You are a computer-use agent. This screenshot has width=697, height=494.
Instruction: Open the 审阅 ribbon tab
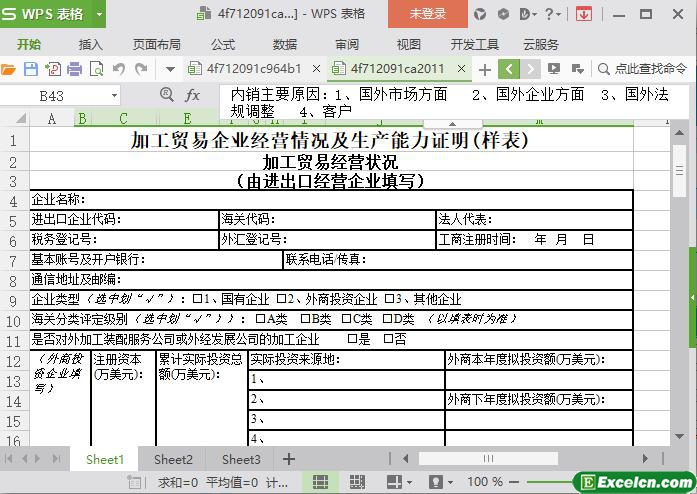tap(347, 44)
